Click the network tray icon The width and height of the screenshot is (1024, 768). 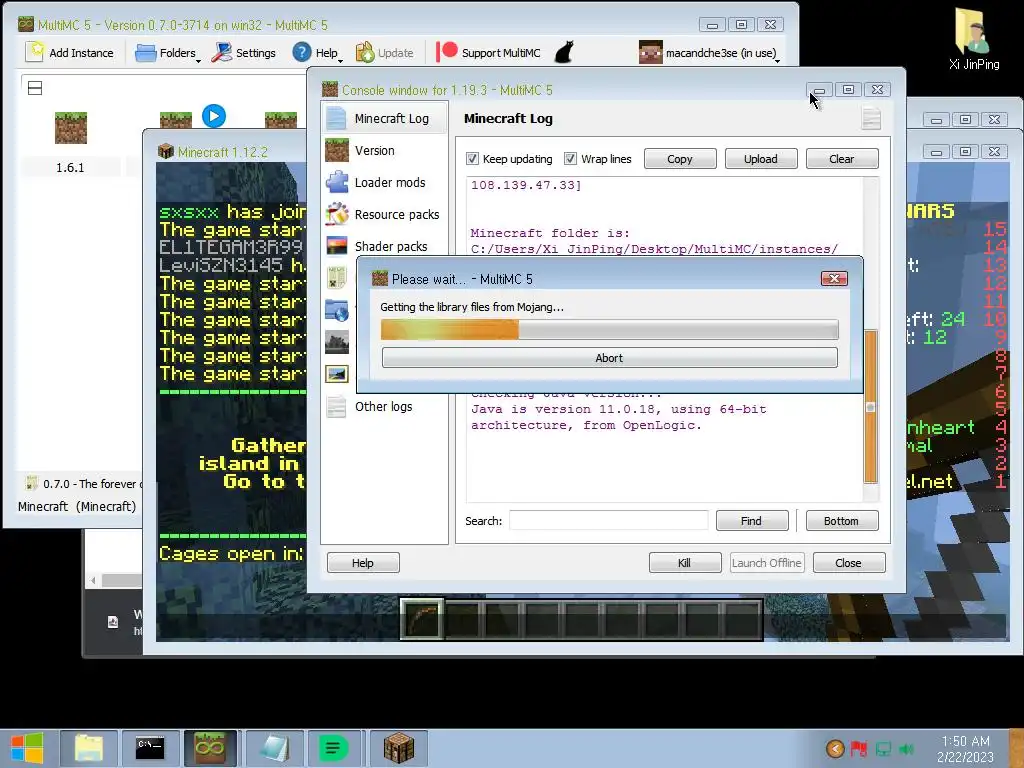tap(884, 748)
